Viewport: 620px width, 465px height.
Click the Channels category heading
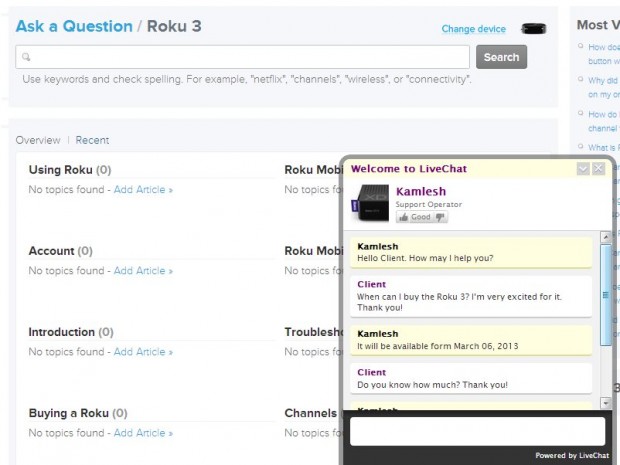pos(311,413)
